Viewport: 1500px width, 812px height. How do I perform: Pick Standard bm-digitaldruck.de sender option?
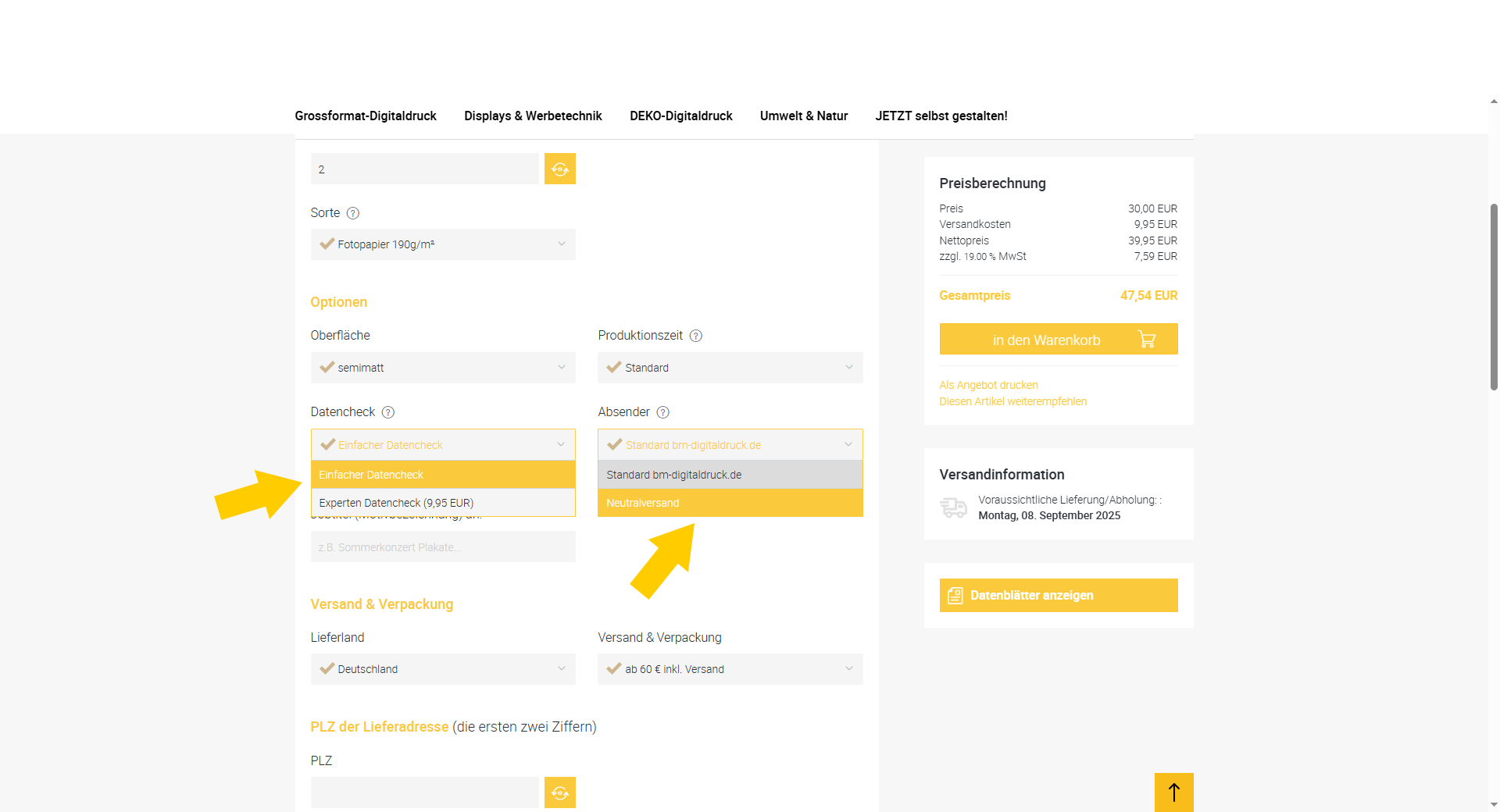[x=730, y=475]
